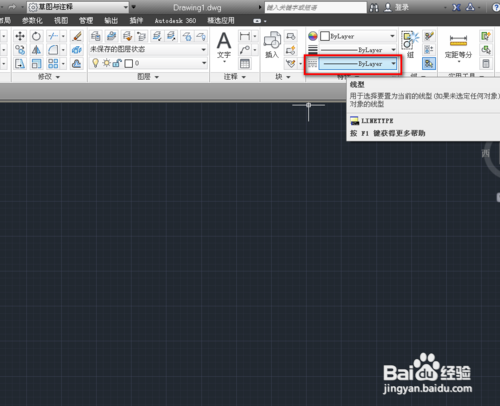Select the Explode tool
This screenshot has height=406, width=500.
(x=77, y=50)
